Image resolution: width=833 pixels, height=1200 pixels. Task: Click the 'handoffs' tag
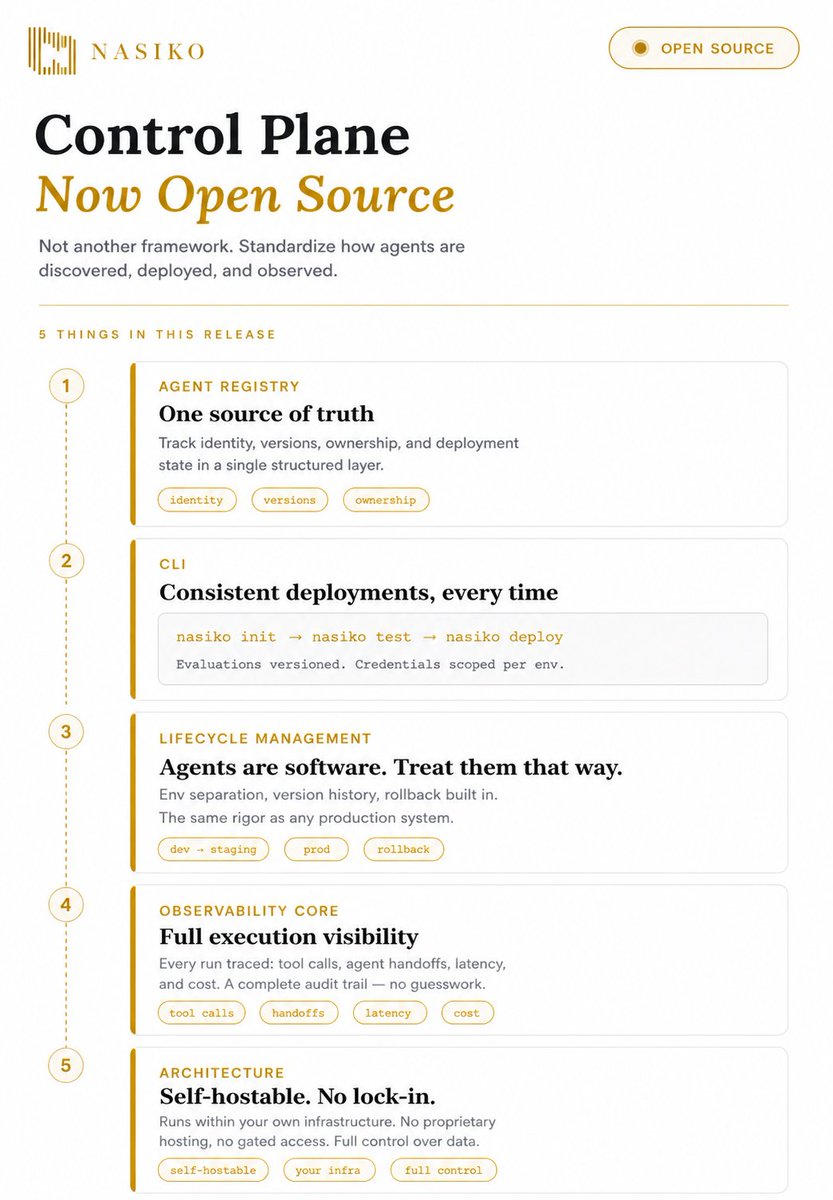coord(299,1013)
